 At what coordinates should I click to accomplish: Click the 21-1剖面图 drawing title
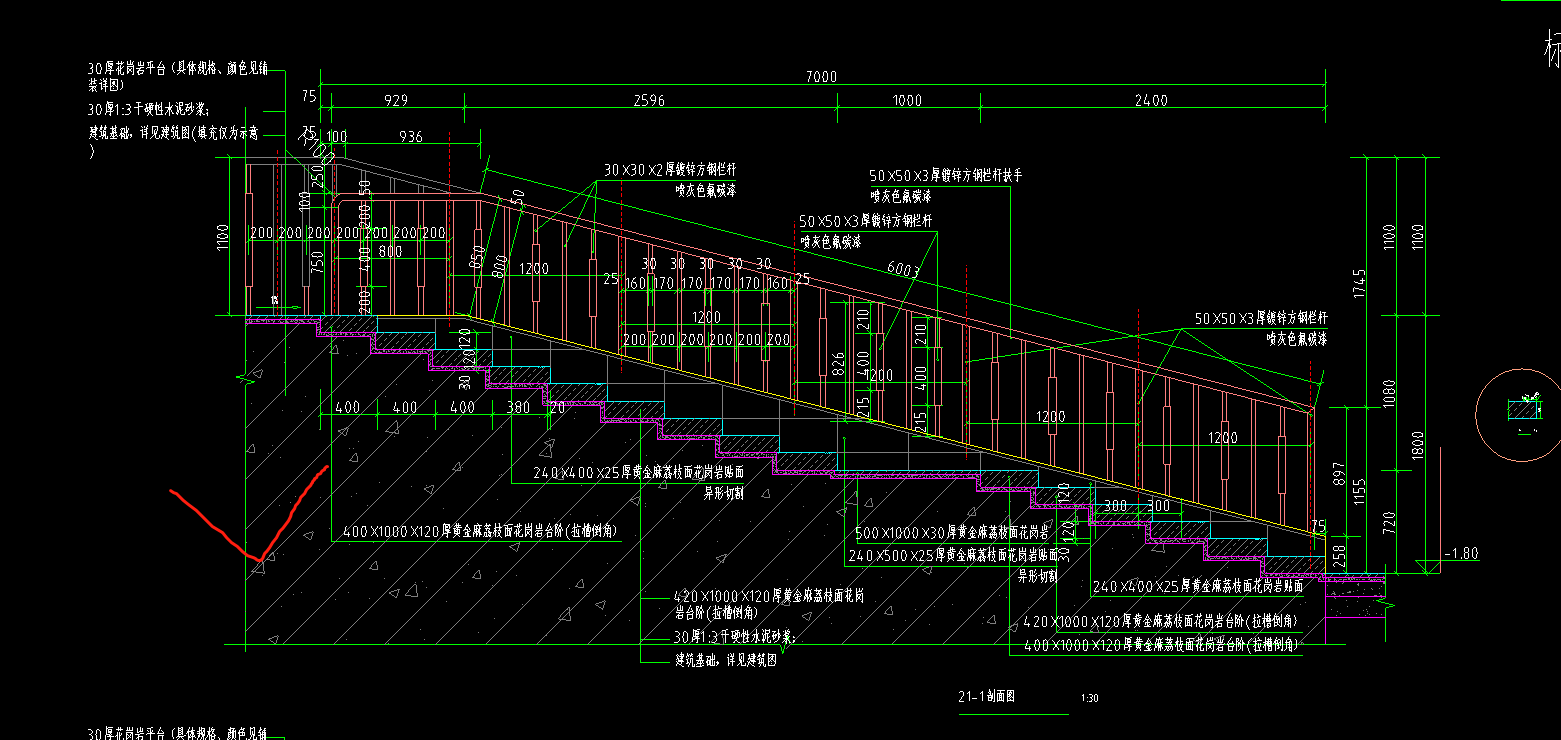pos(987,696)
